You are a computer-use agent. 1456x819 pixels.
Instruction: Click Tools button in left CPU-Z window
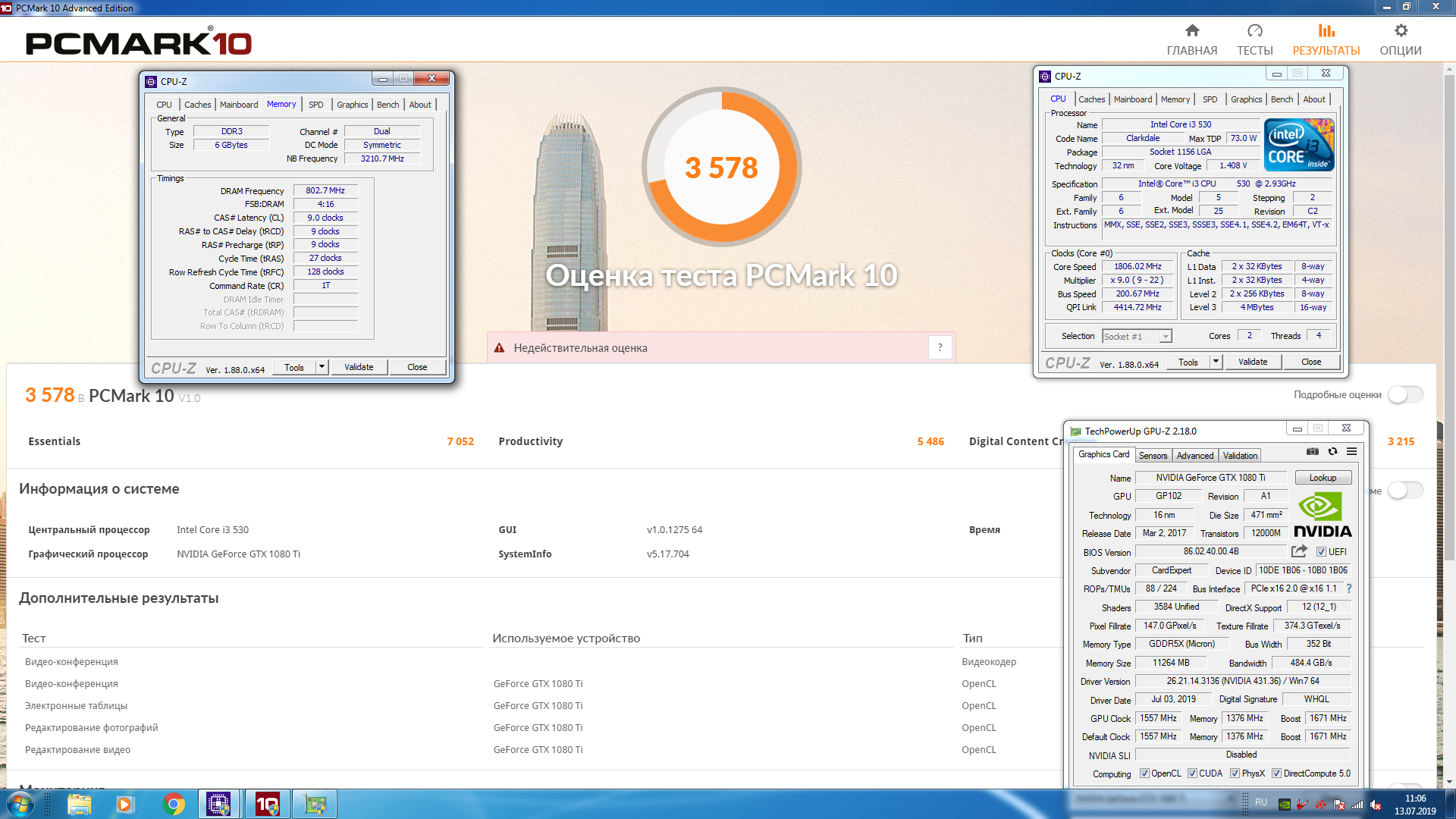pos(294,367)
